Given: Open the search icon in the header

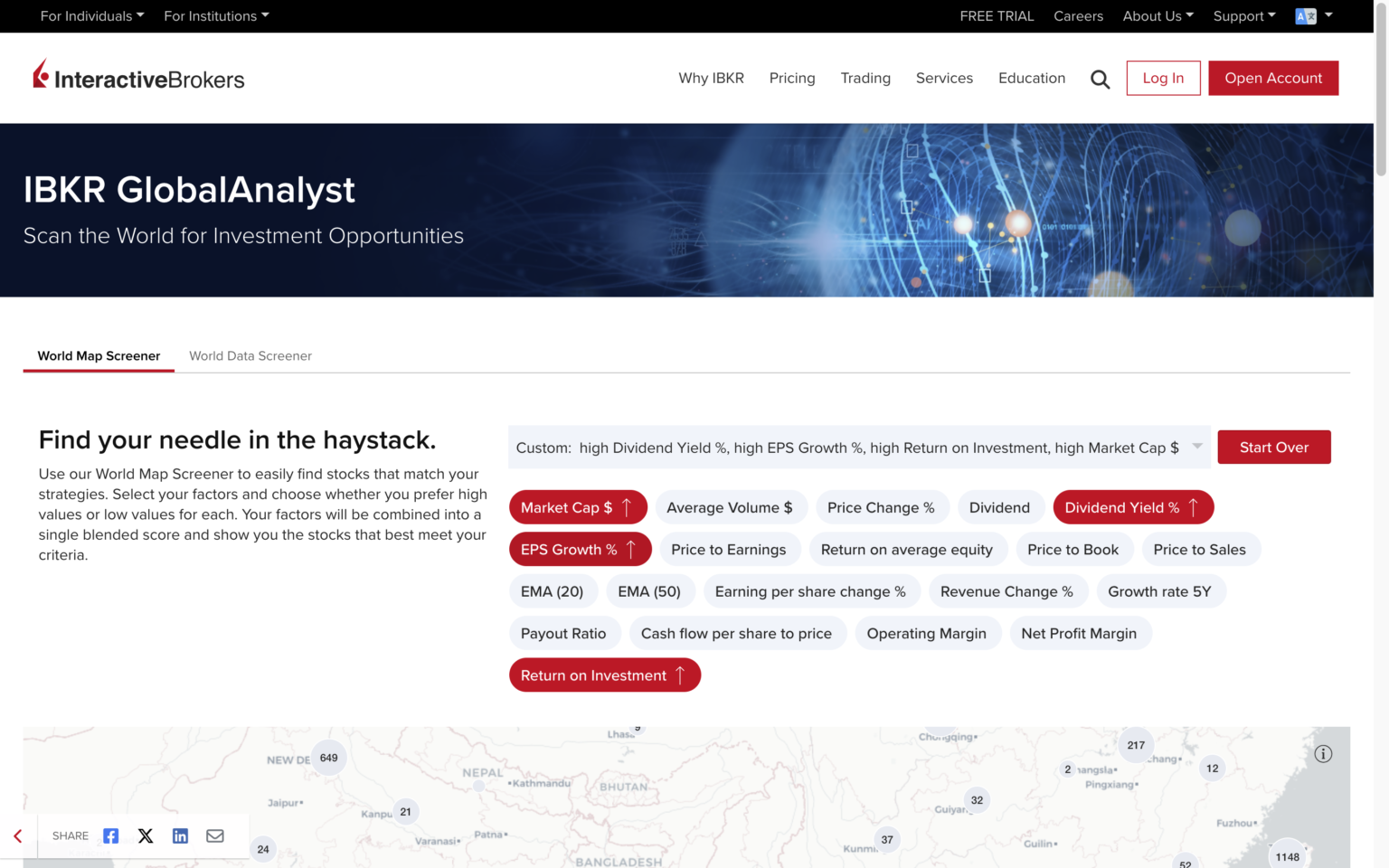Looking at the screenshot, I should click(x=1100, y=79).
